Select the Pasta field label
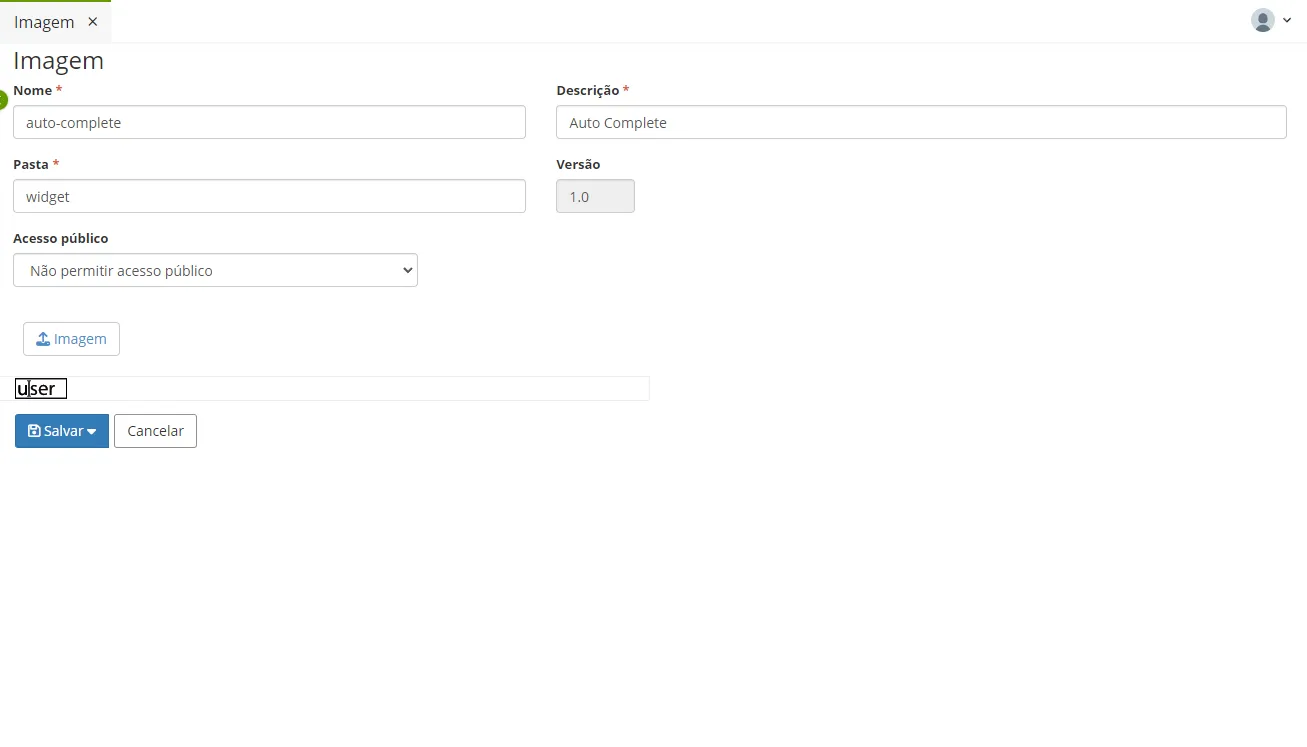The image size is (1307, 747). click(31, 164)
